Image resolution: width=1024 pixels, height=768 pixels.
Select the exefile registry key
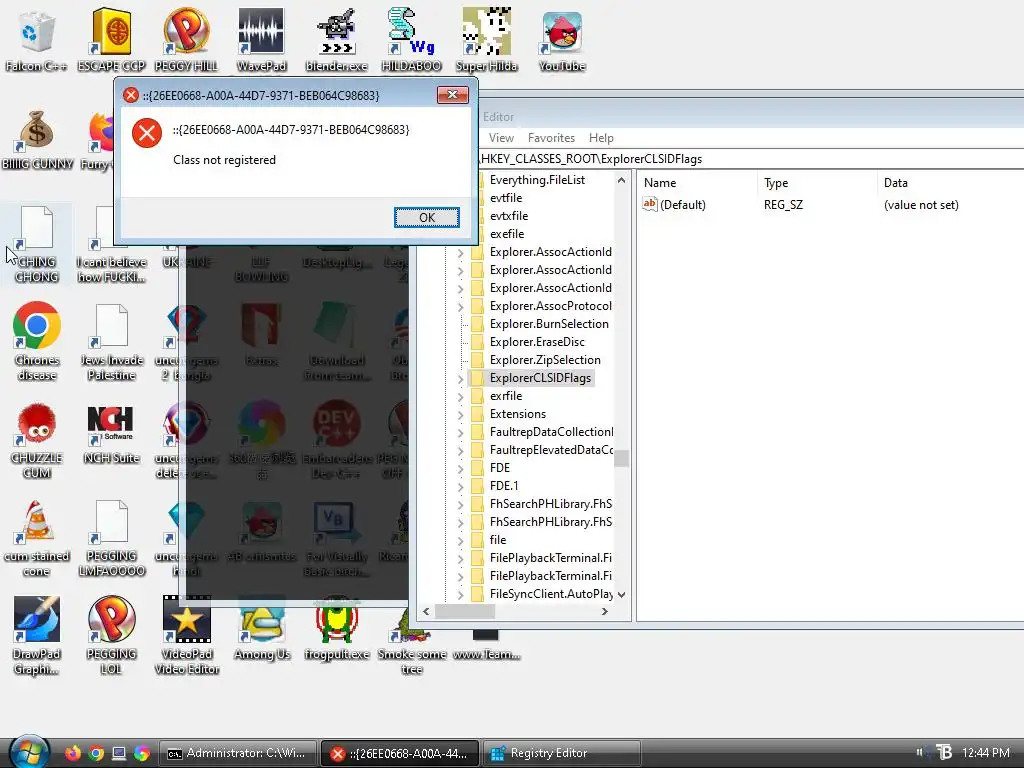507,234
